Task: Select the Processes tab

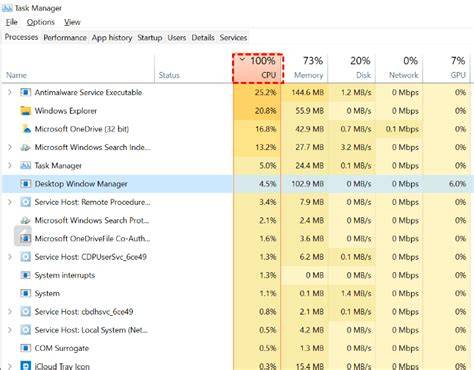Action: point(21,37)
